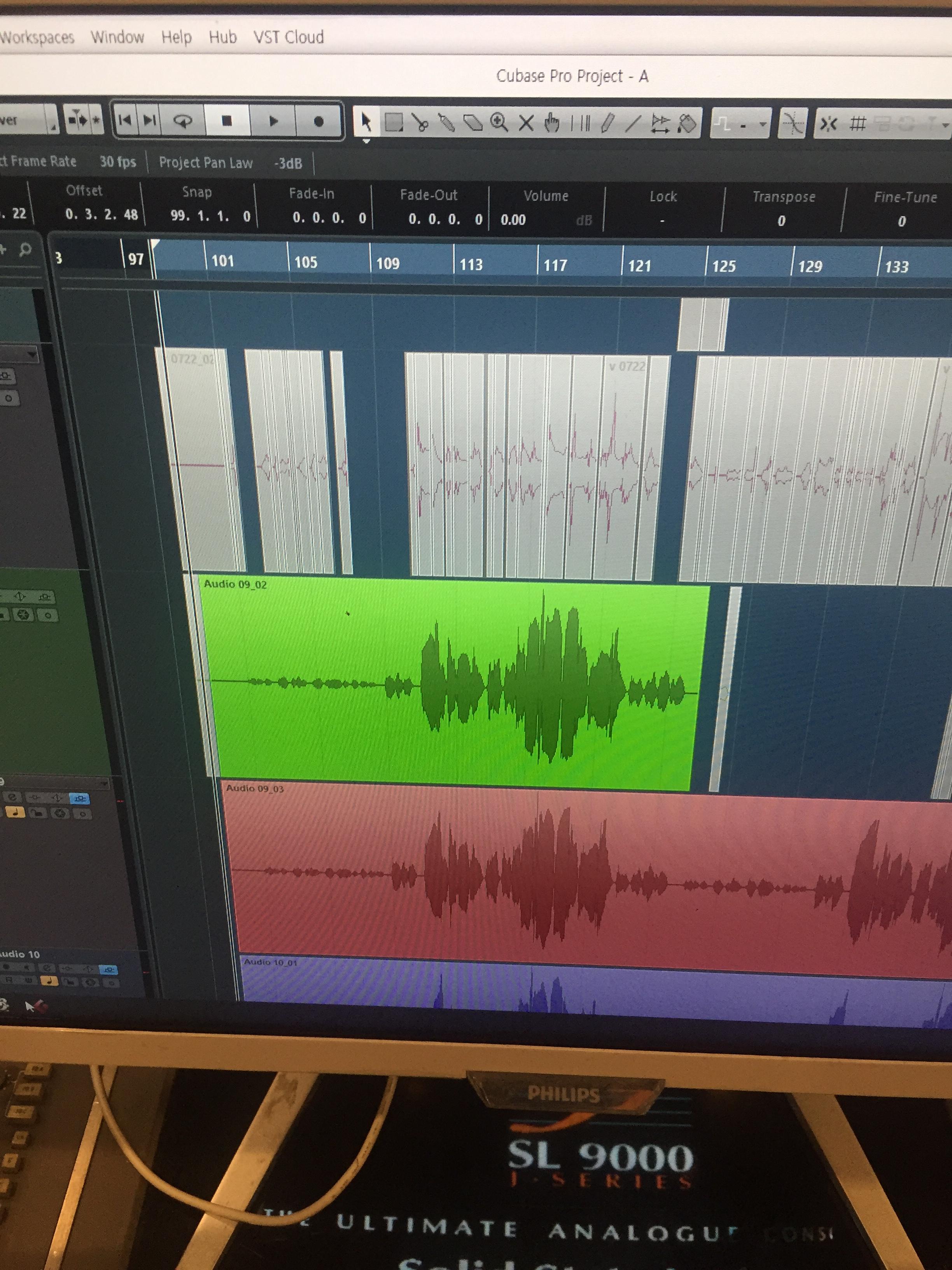The image size is (952, 1270).
Task: Toggle the Cycle loop button
Action: coord(183,121)
